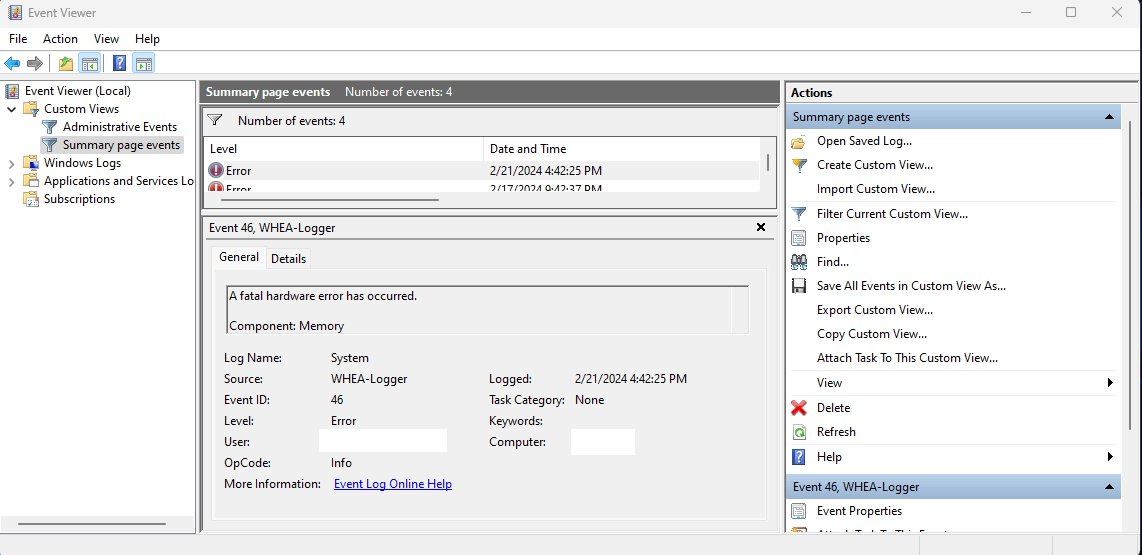This screenshot has height=555, width=1142.
Task: Open the blue Help toolbar icon
Action: point(120,63)
